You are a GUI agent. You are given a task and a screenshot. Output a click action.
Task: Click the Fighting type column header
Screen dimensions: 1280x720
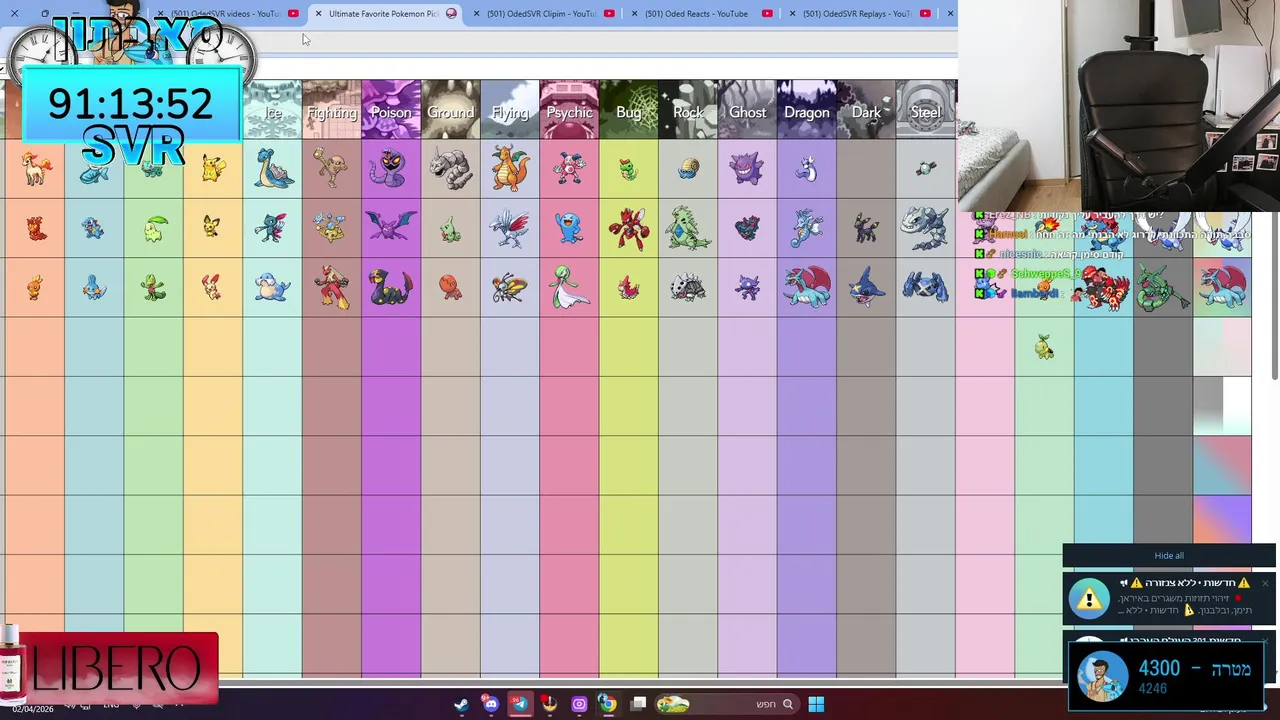331,110
